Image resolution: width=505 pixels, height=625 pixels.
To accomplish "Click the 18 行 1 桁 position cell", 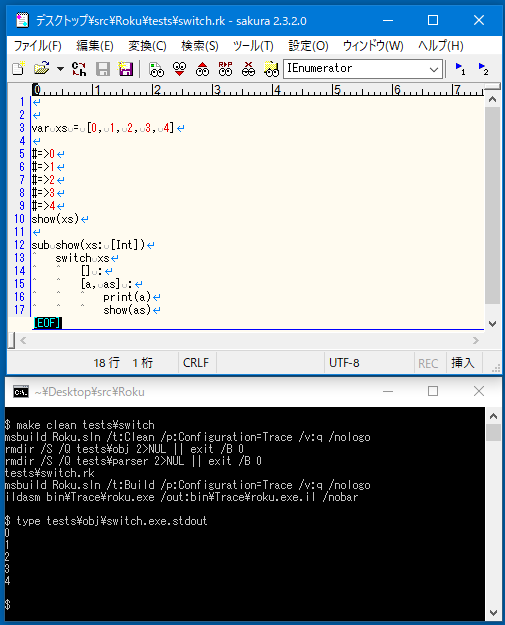I will pos(123,363).
